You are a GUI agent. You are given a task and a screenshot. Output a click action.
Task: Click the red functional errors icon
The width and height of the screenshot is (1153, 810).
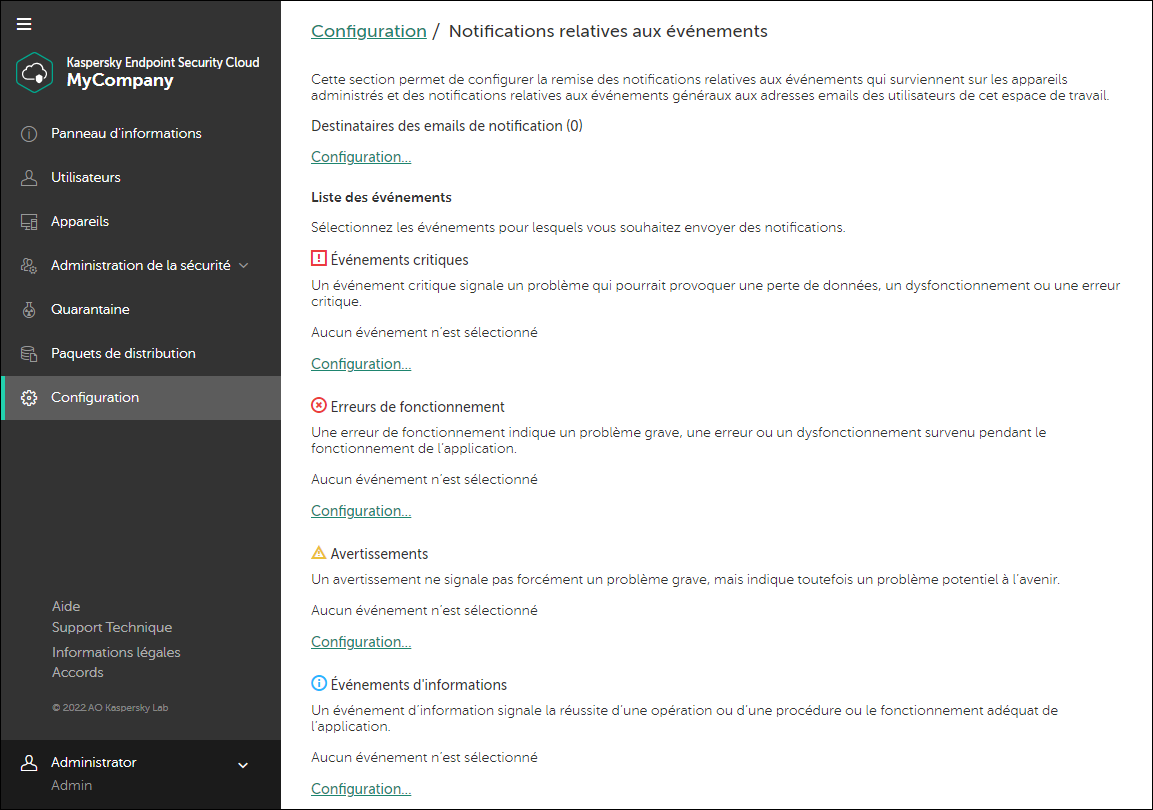click(x=318, y=405)
